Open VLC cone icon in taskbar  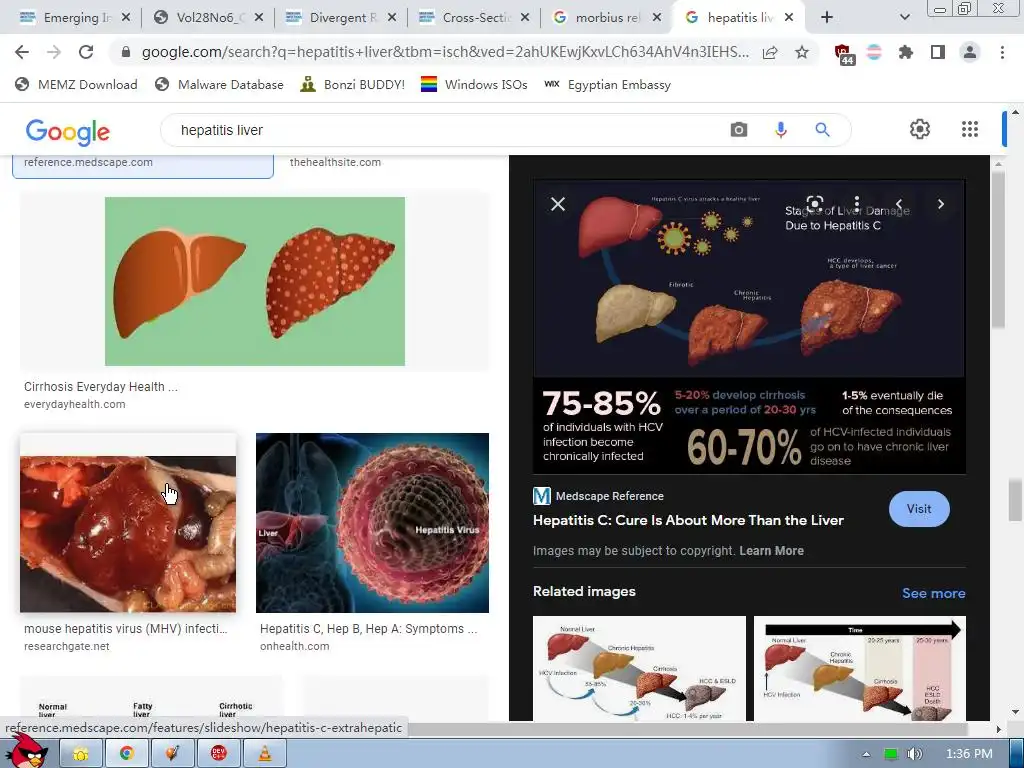(264, 754)
